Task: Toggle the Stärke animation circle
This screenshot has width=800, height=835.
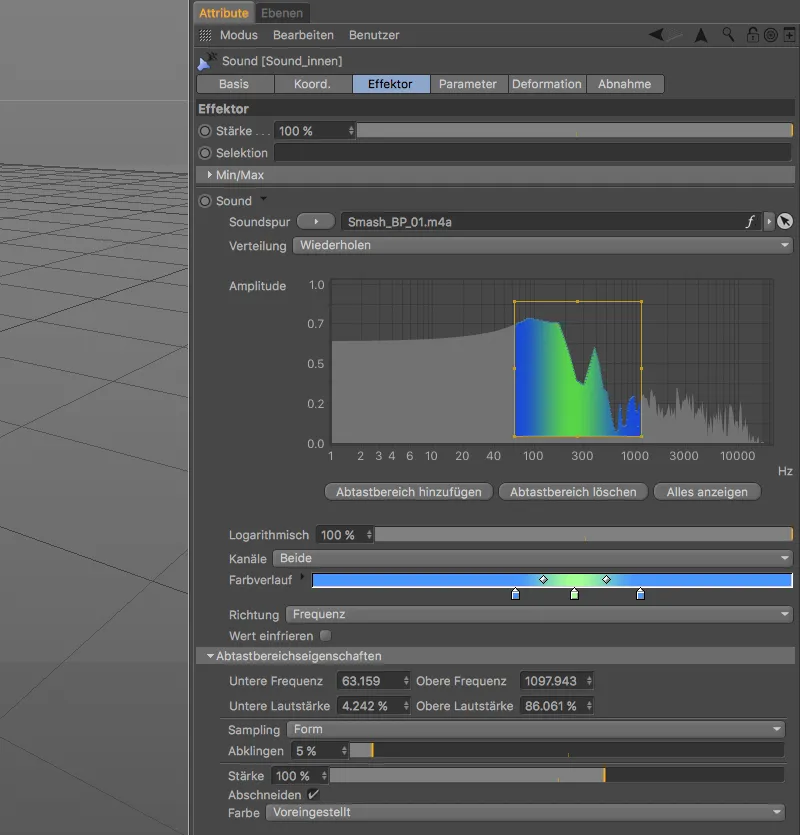Action: click(x=205, y=131)
